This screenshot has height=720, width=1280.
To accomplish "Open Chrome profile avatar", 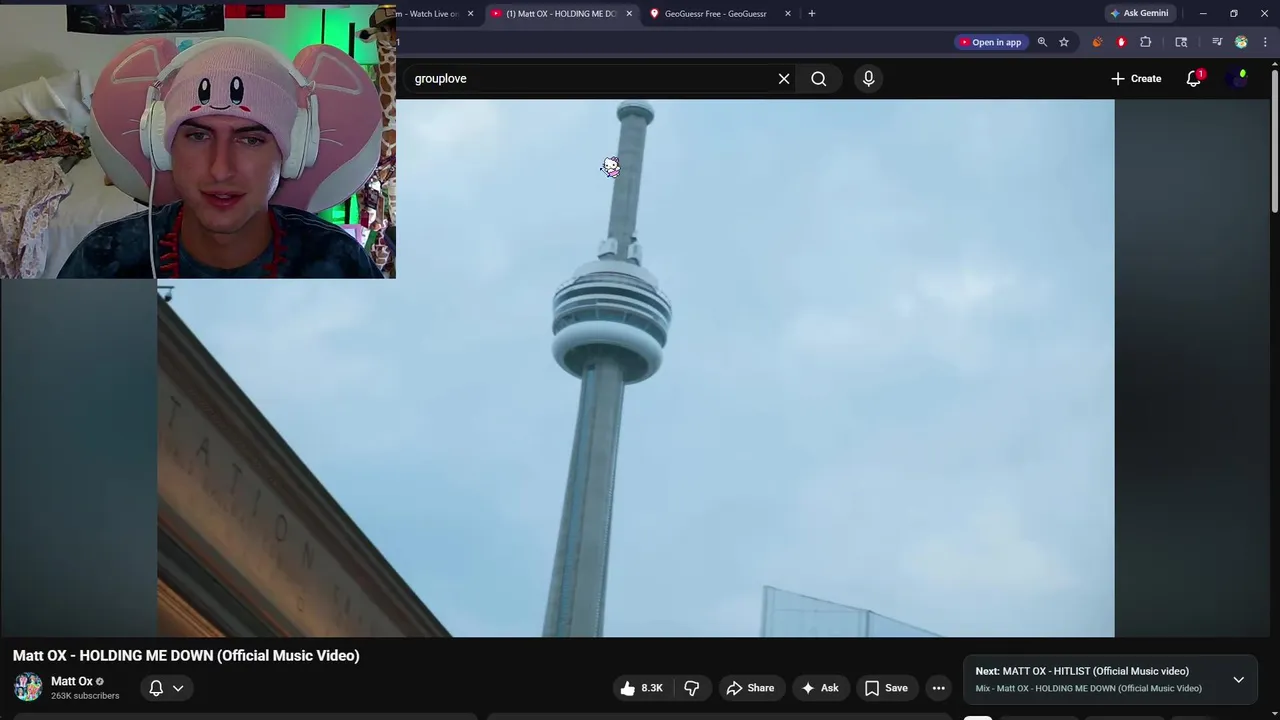I will [x=1241, y=42].
